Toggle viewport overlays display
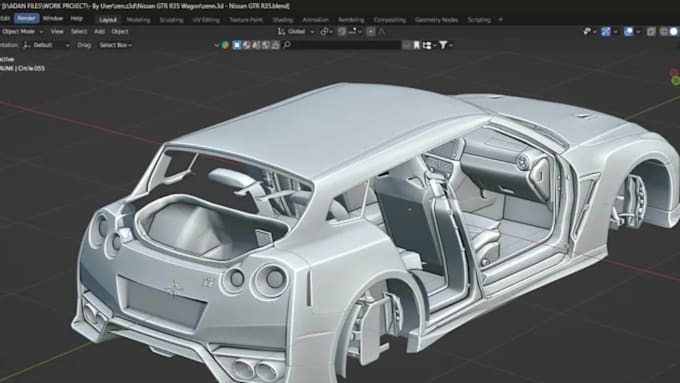The height and width of the screenshot is (383, 680). point(628,32)
